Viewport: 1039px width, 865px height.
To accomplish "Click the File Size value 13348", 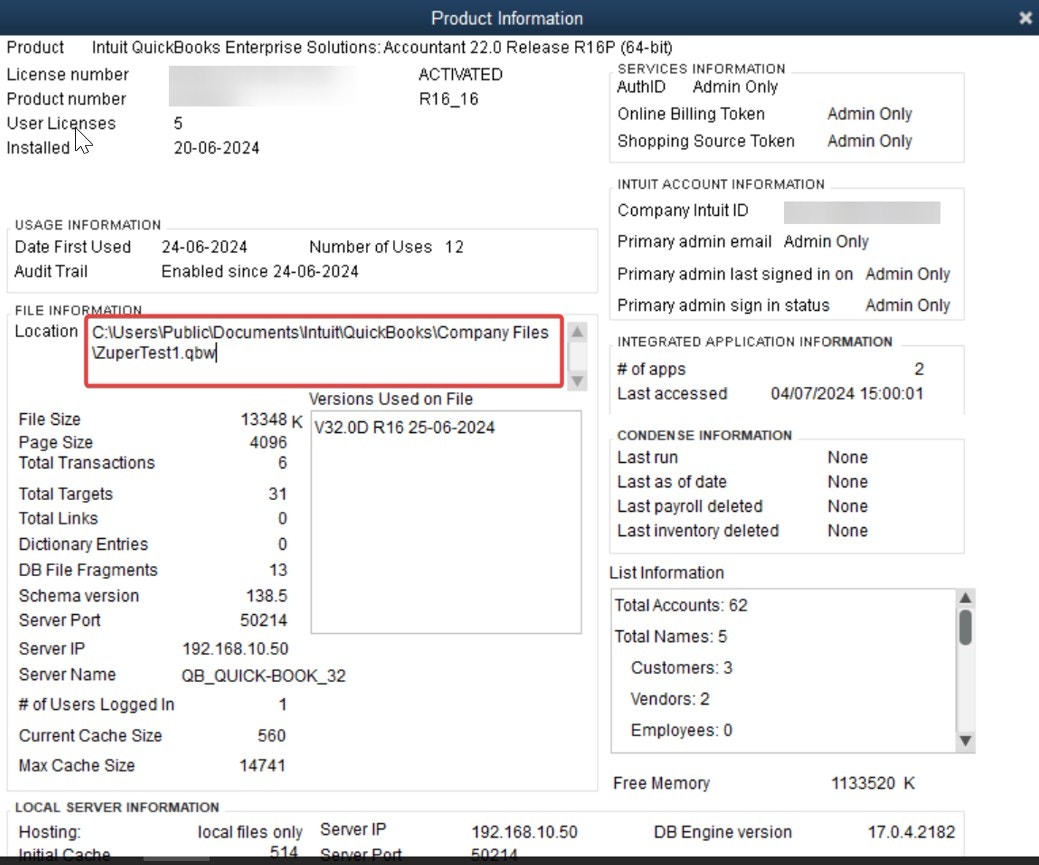I will coord(264,420).
